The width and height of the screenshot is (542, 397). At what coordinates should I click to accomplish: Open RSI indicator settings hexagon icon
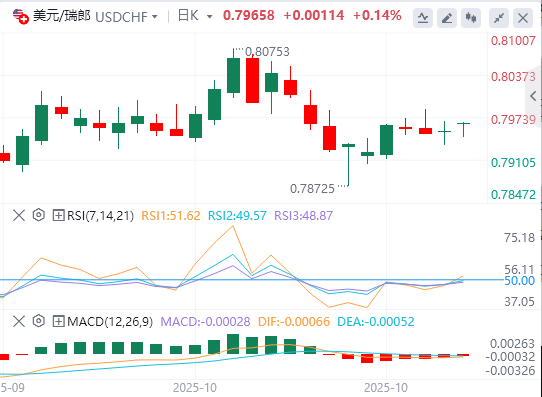coord(39,215)
